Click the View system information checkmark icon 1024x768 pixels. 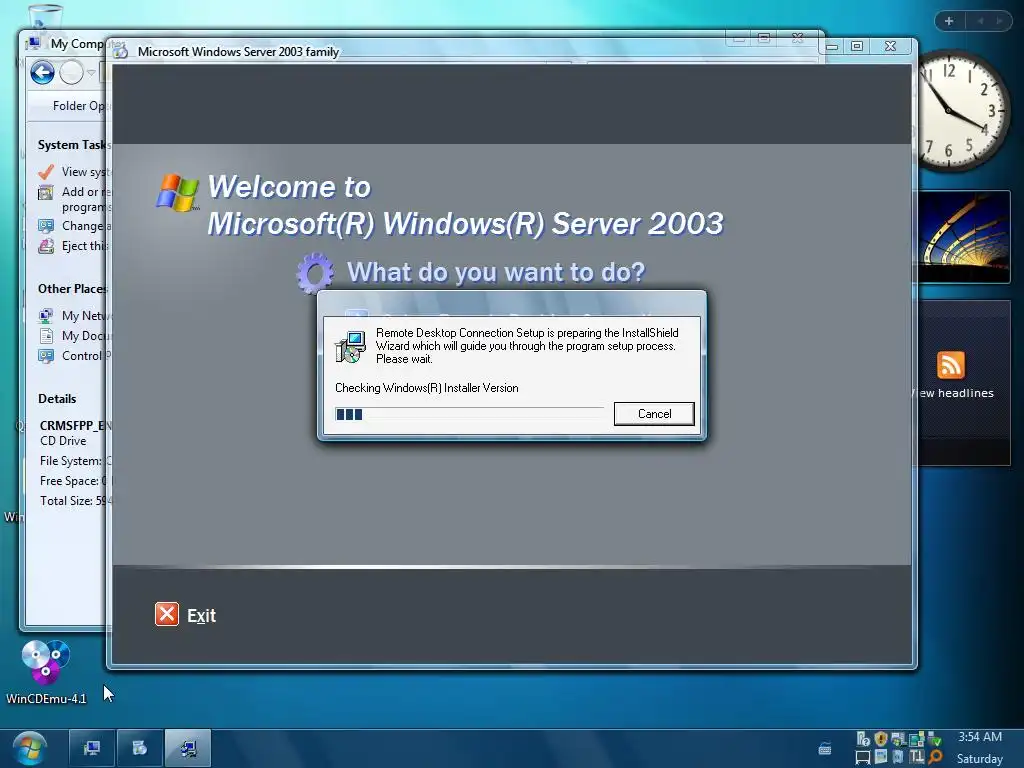(46, 172)
